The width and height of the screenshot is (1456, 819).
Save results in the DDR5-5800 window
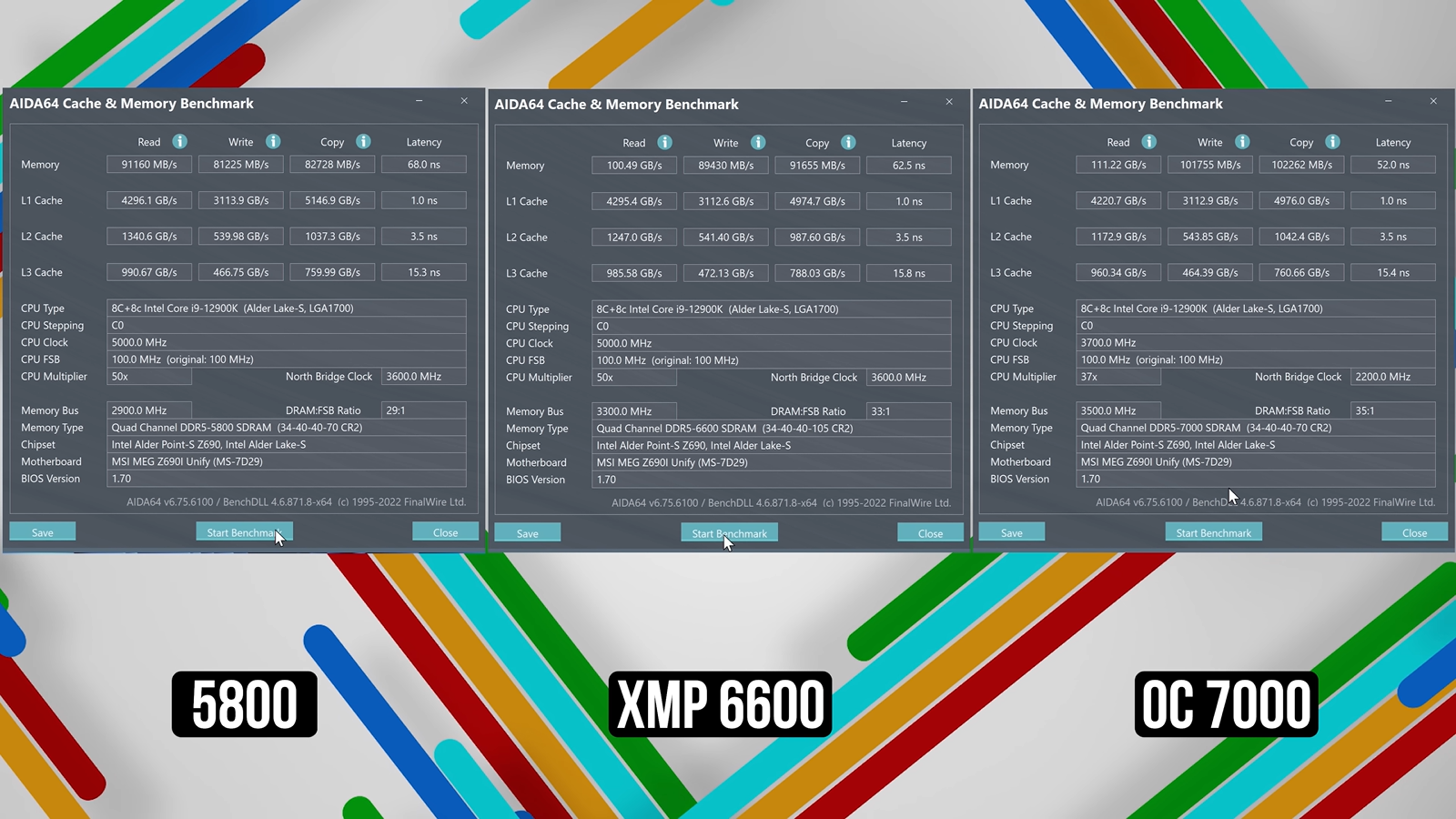tap(43, 532)
